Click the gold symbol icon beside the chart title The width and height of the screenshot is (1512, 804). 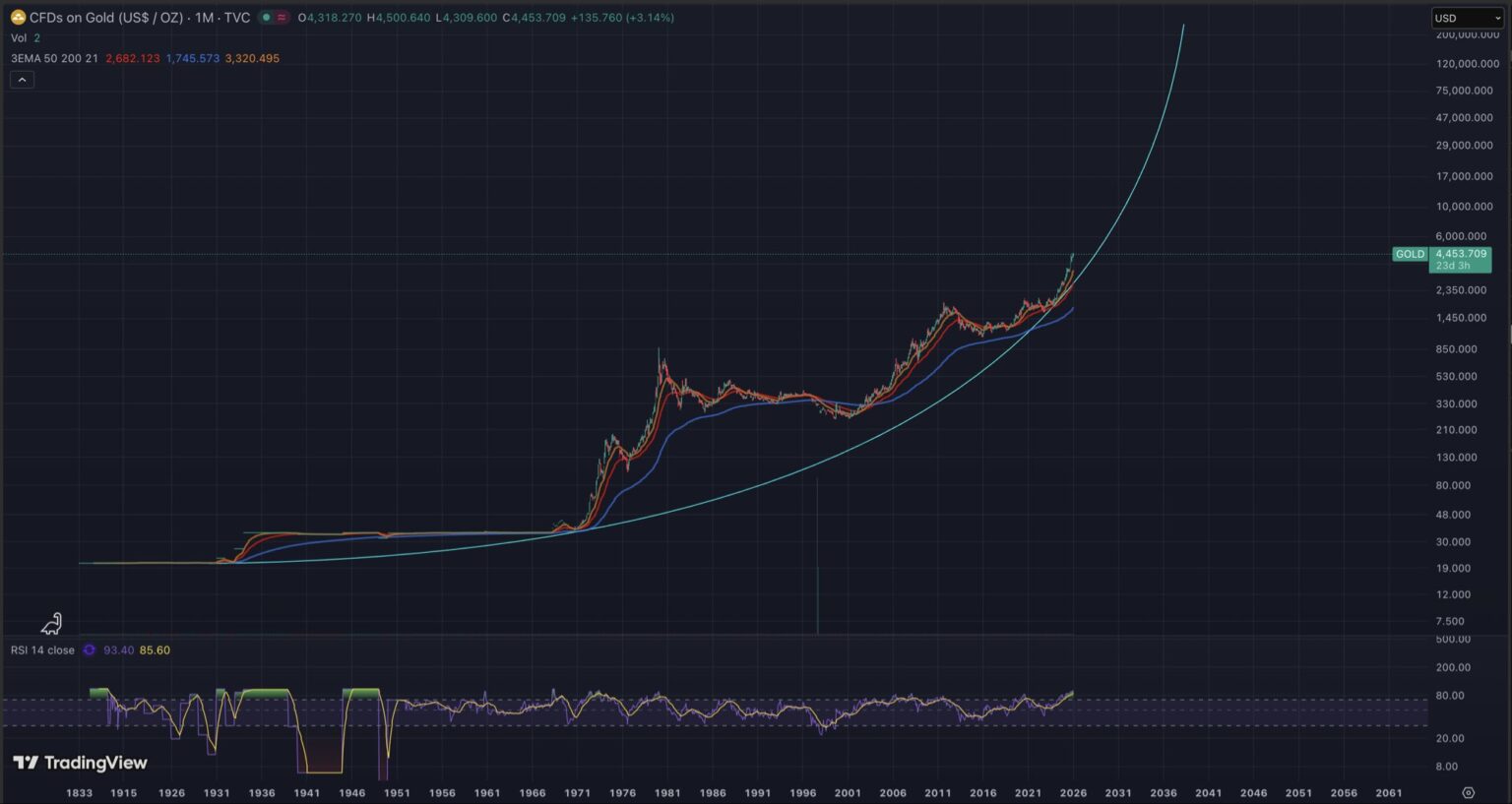[18, 18]
